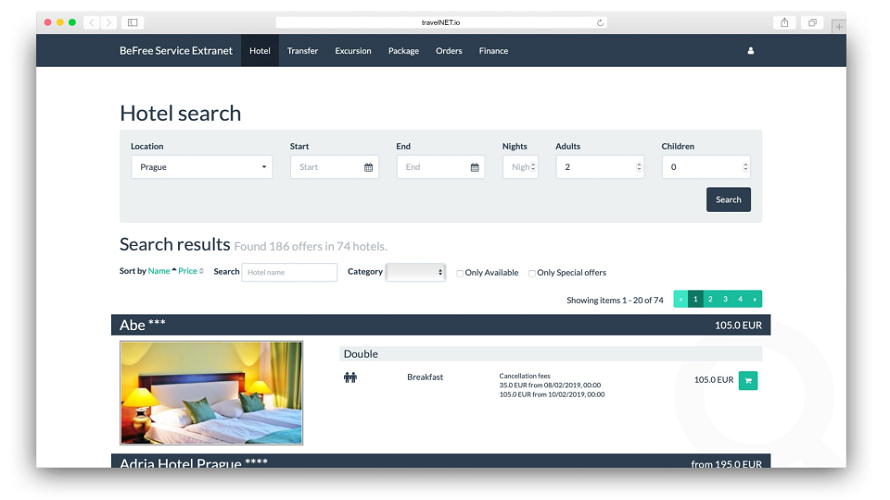Adjust the Nights stepper
The image size is (890, 500).
pyautogui.click(x=532, y=167)
